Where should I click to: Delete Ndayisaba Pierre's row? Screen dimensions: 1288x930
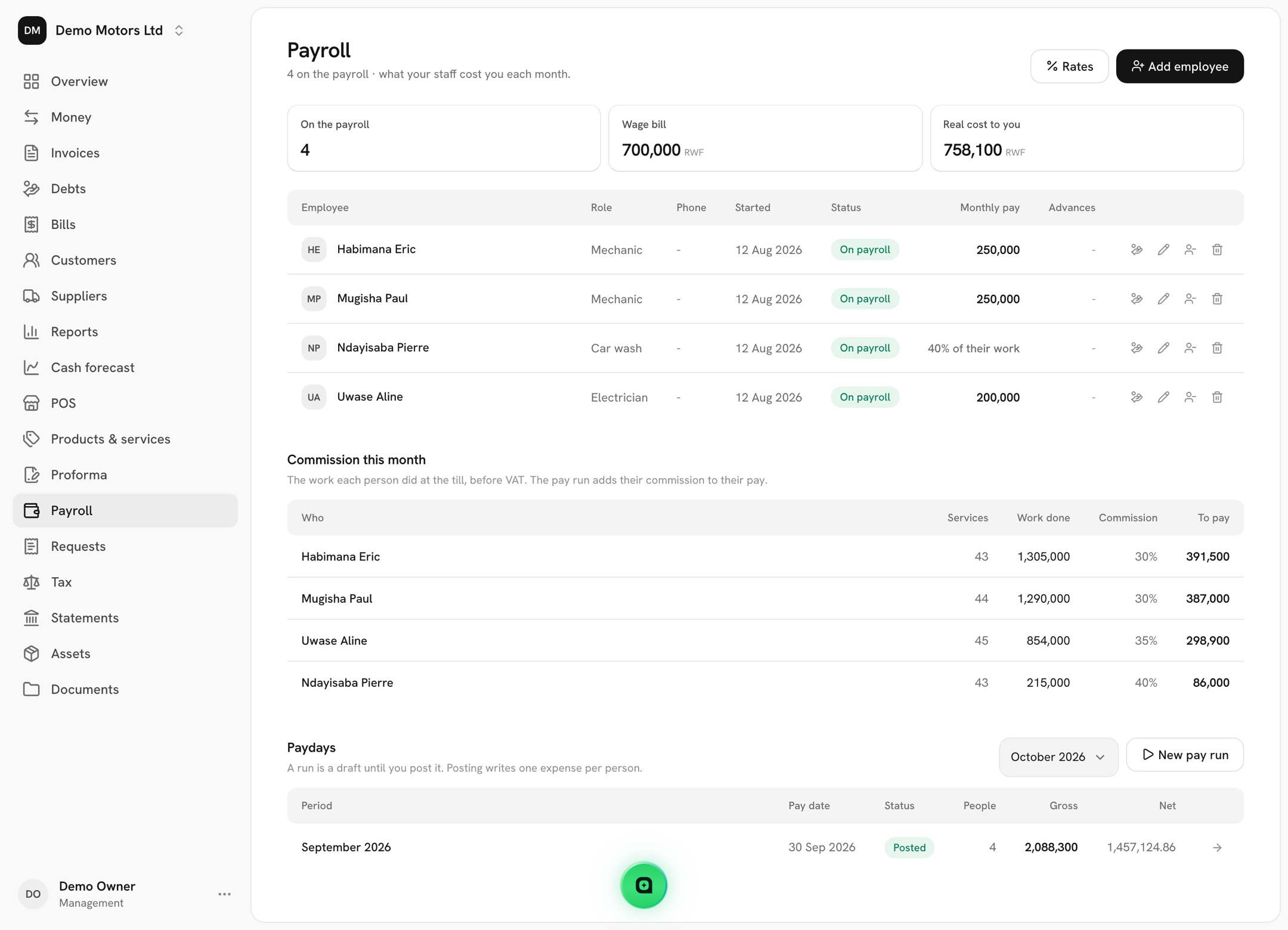[1217, 348]
